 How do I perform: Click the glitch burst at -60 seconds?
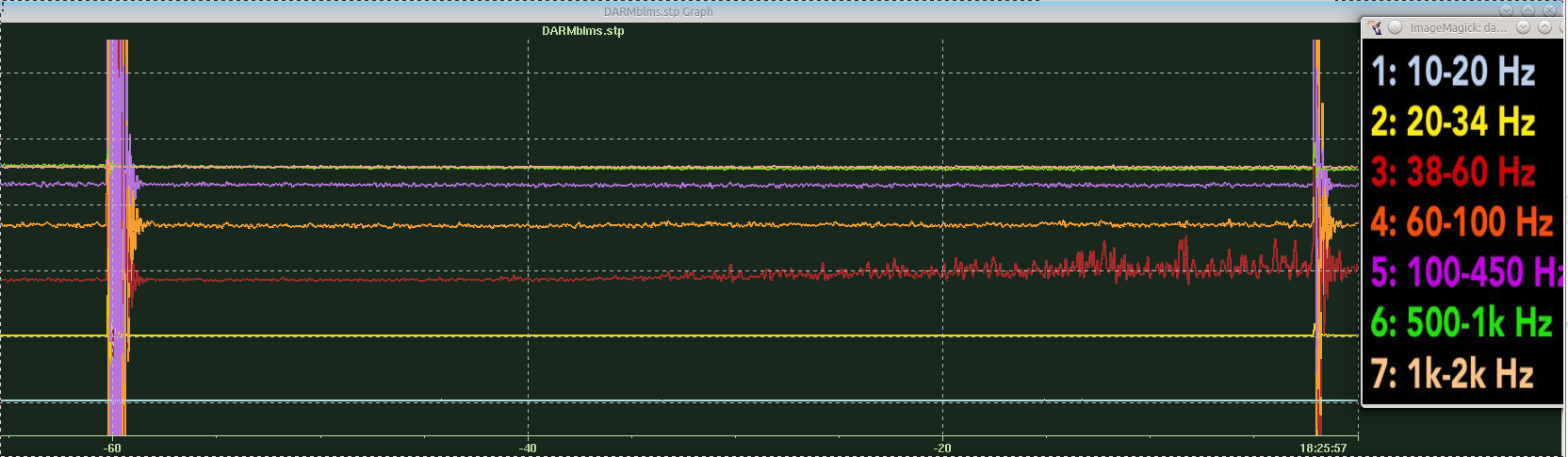118,236
